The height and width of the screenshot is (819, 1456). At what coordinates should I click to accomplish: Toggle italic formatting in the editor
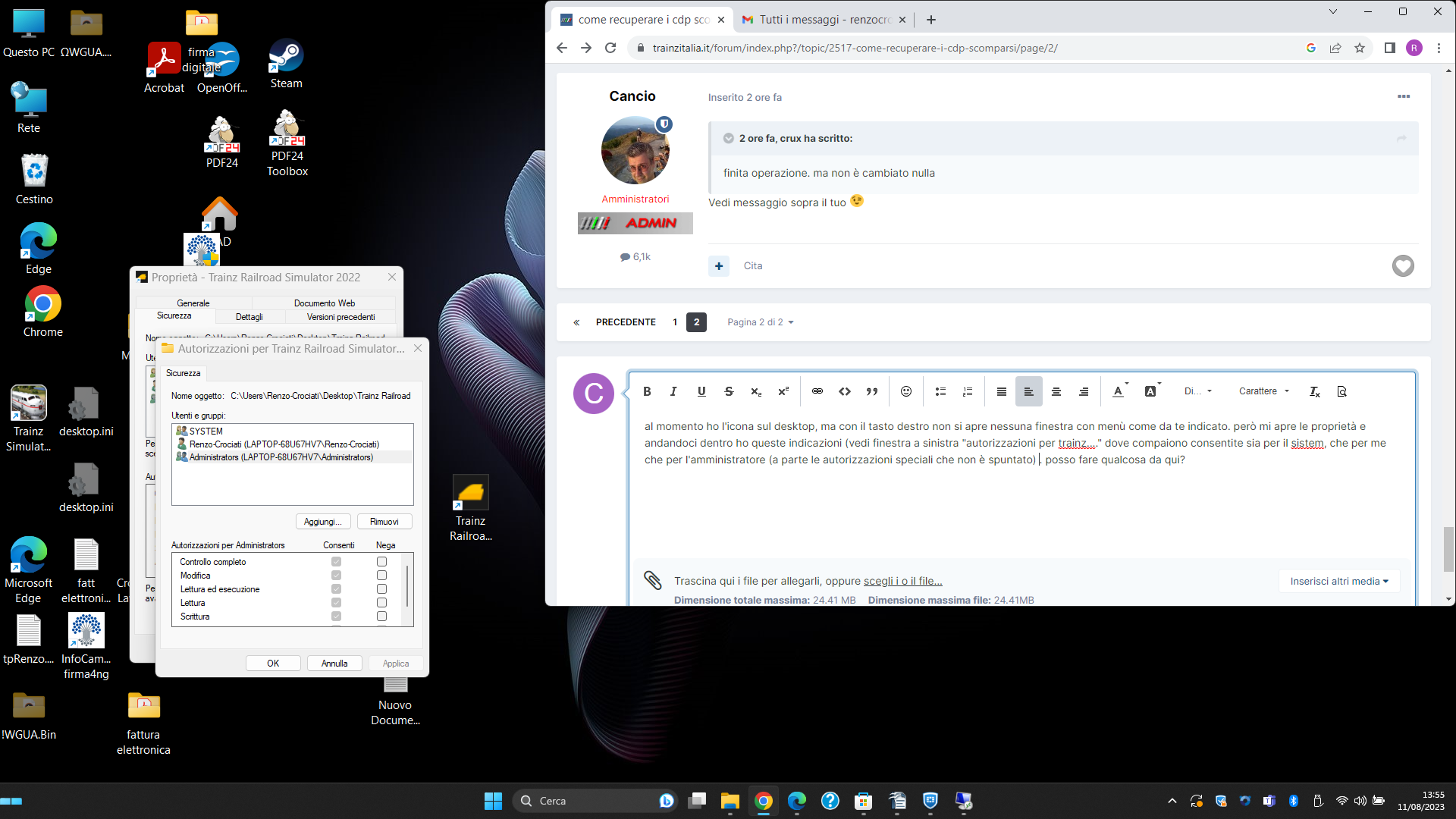click(x=673, y=391)
